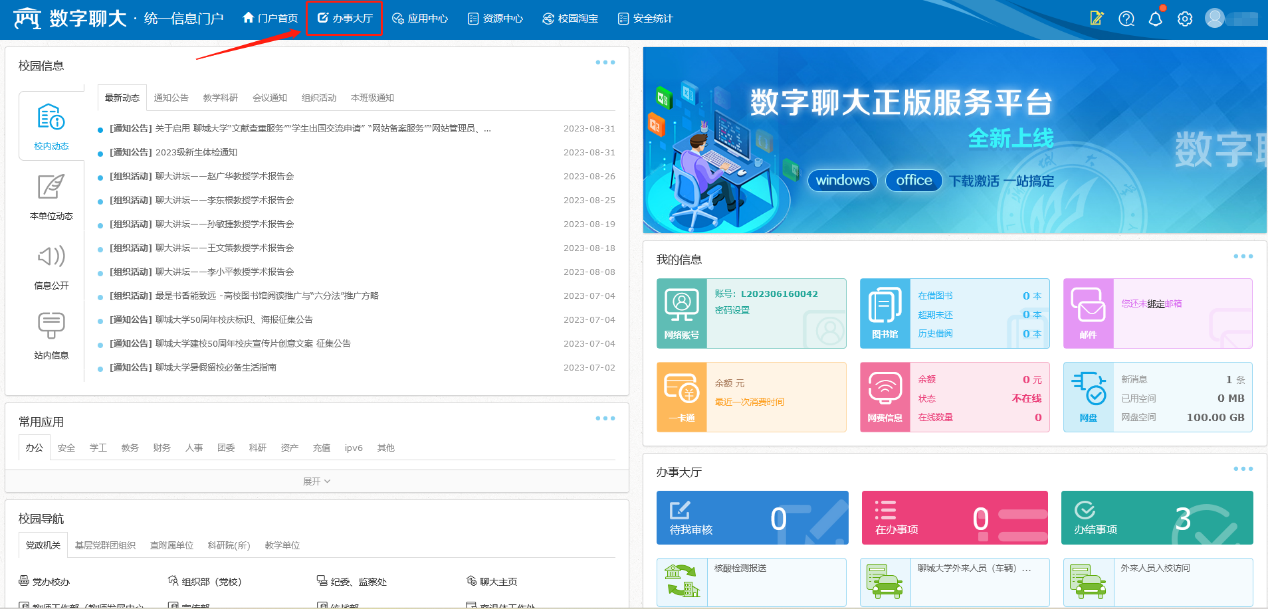Select the 财务 tab in 常用应用
Screen dimensions: 1268x609
(162, 448)
